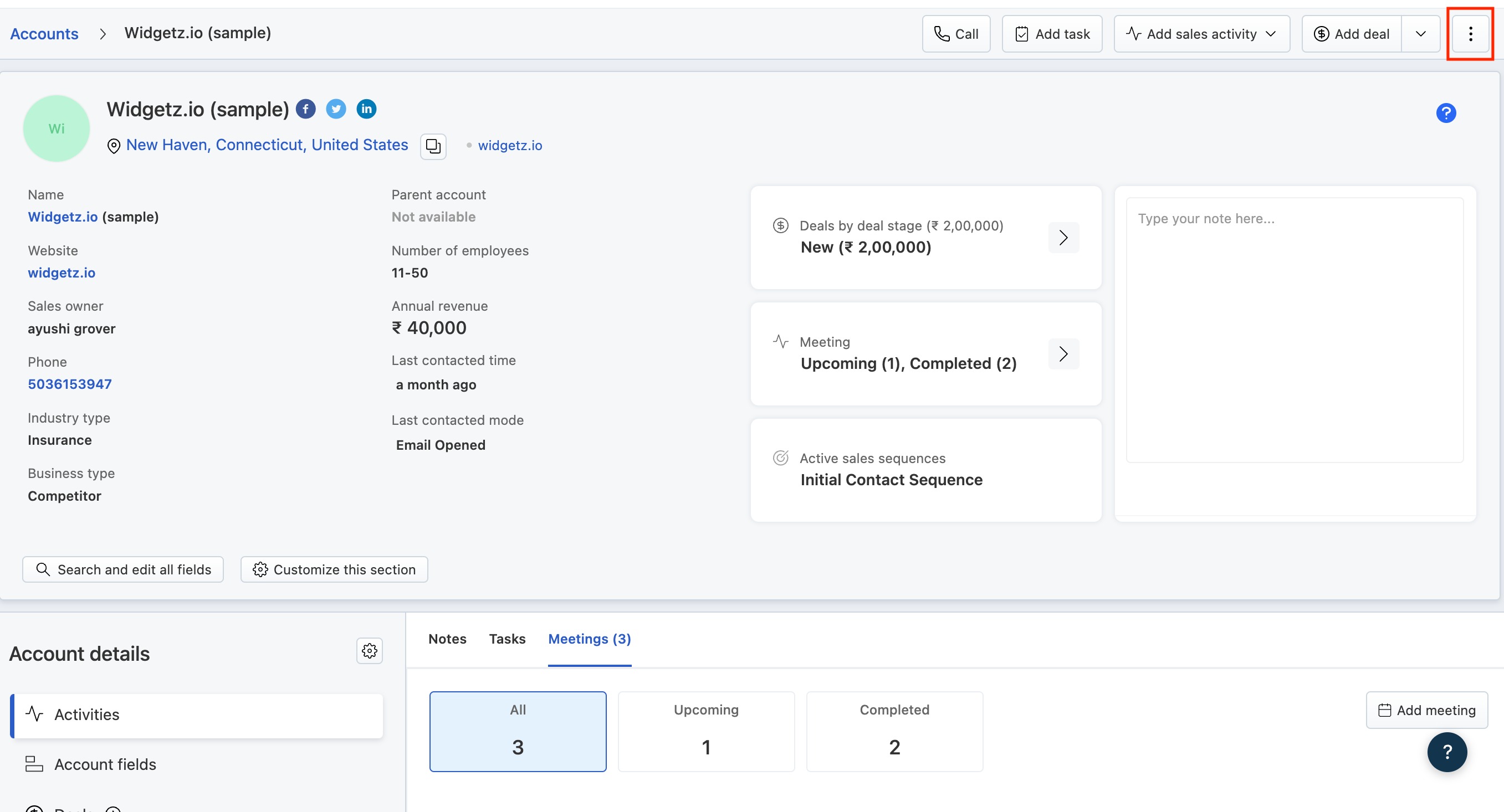
Task: Open the widgetz.io link beside the address
Action: 510,145
